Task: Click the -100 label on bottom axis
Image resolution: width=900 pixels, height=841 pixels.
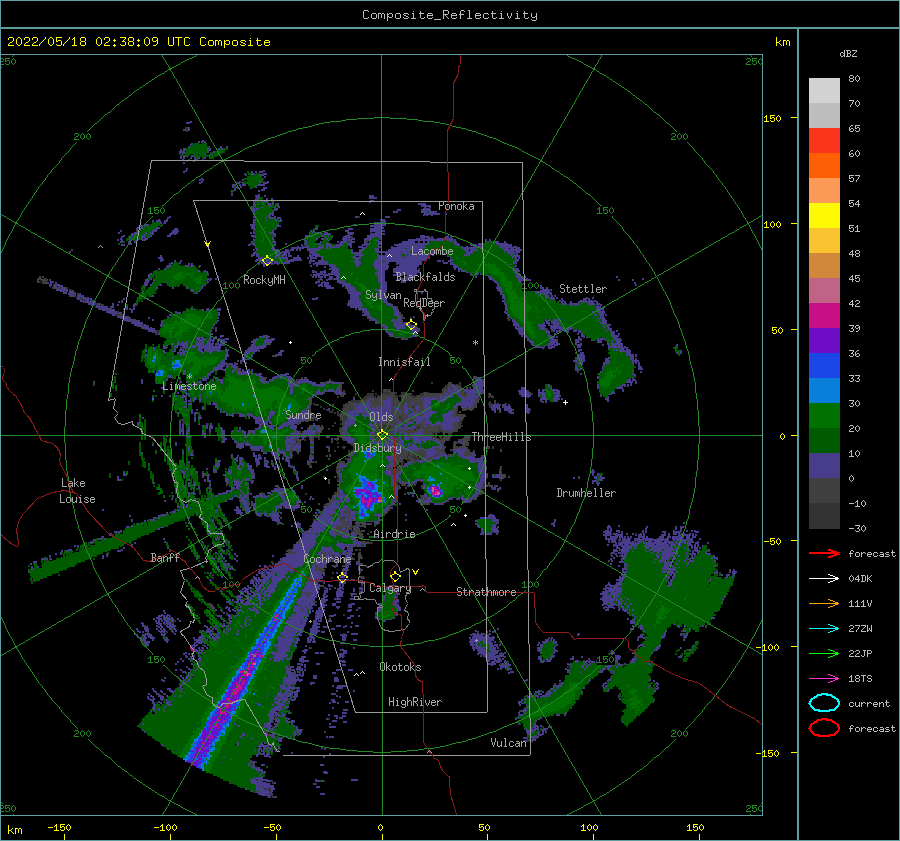Action: coord(166,828)
